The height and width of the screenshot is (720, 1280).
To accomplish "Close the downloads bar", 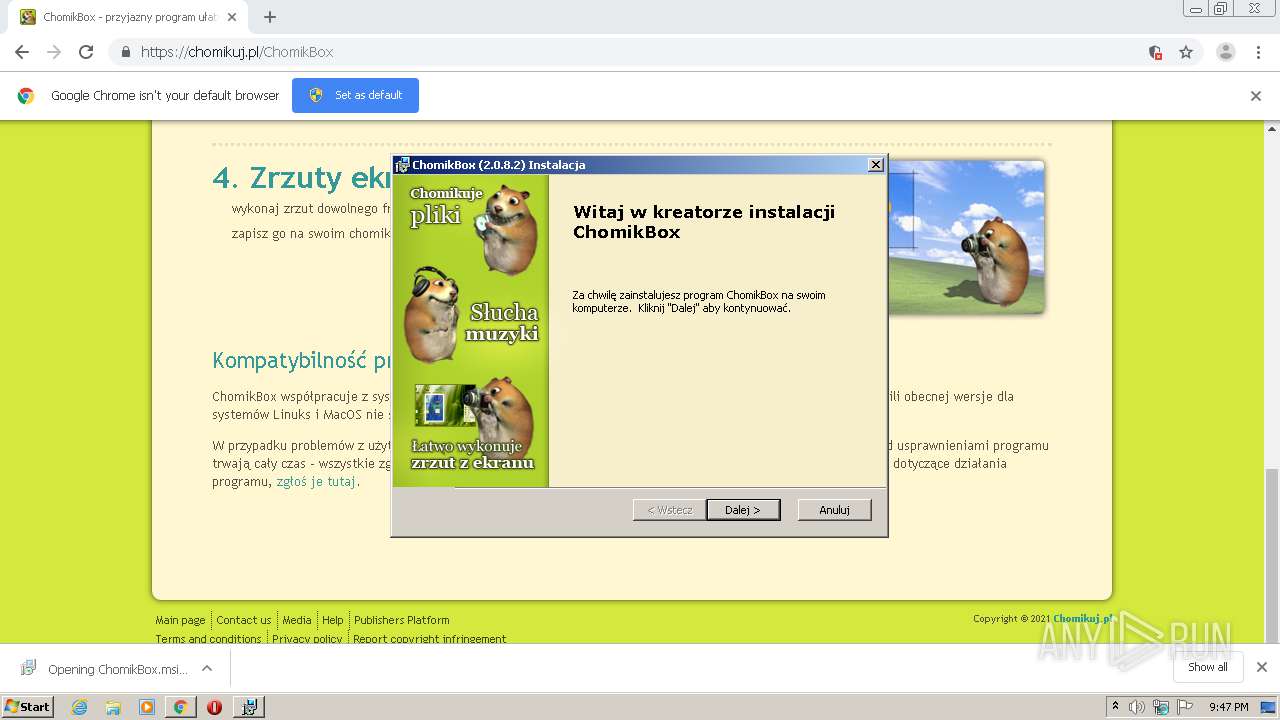I will tap(1262, 667).
